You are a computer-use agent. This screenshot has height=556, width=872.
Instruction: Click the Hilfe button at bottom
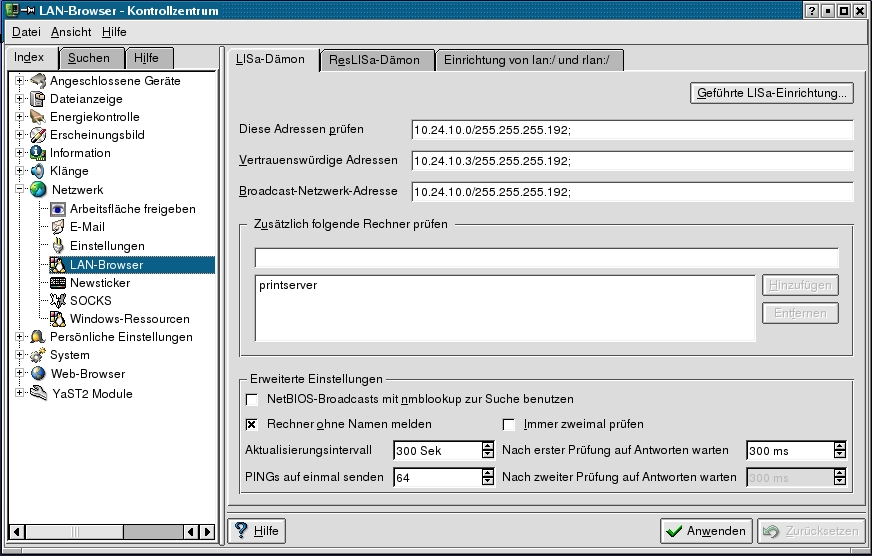coord(256,531)
